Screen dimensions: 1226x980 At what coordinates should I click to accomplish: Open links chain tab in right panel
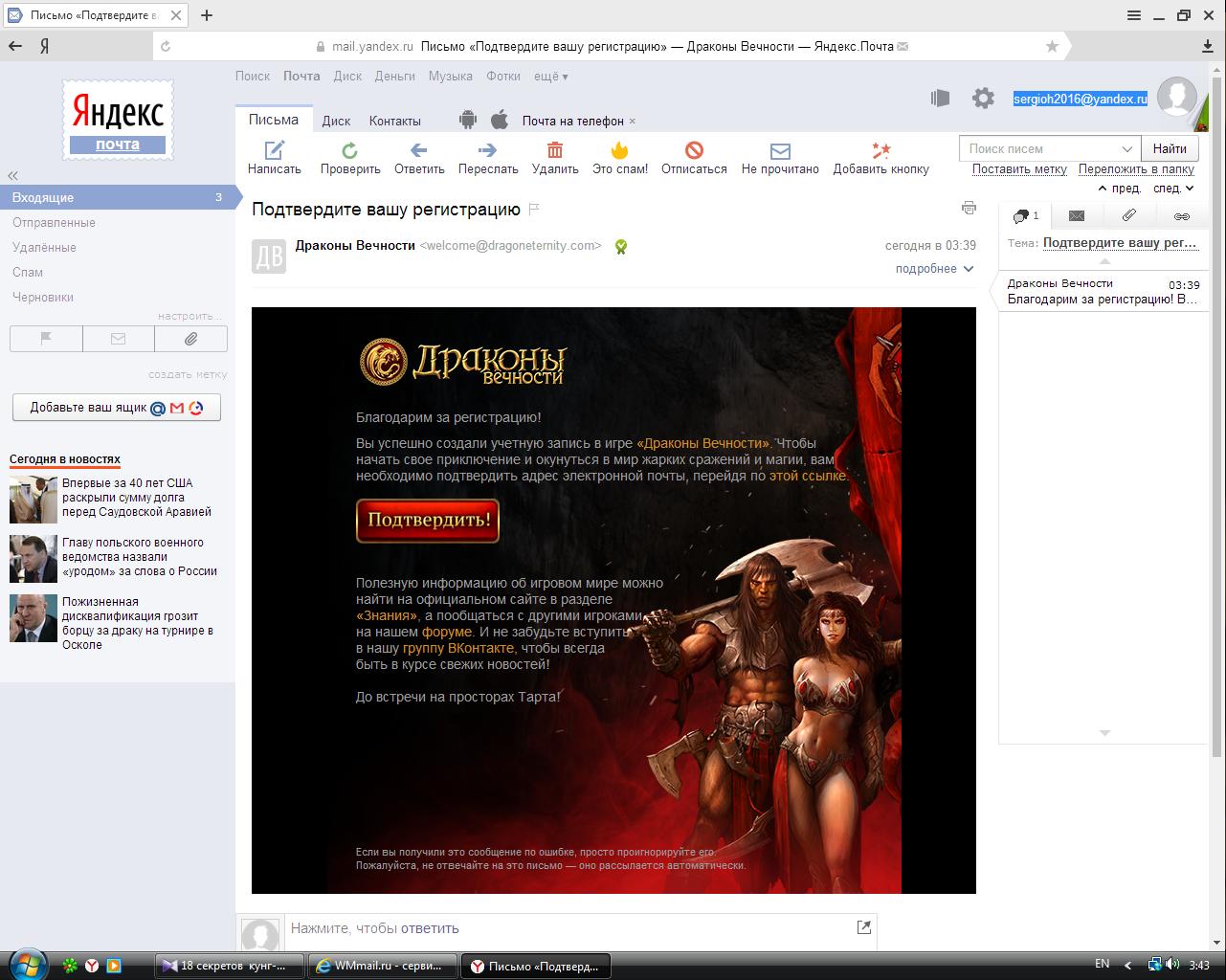point(1182,216)
